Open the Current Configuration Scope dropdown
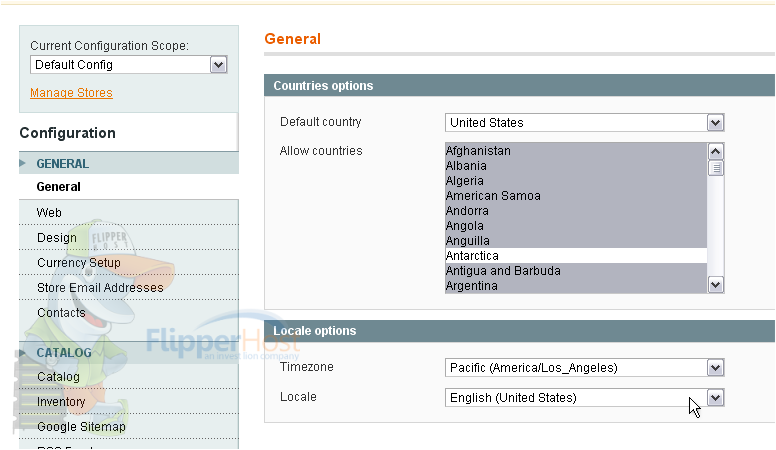This screenshot has height=450, width=776. click(129, 65)
